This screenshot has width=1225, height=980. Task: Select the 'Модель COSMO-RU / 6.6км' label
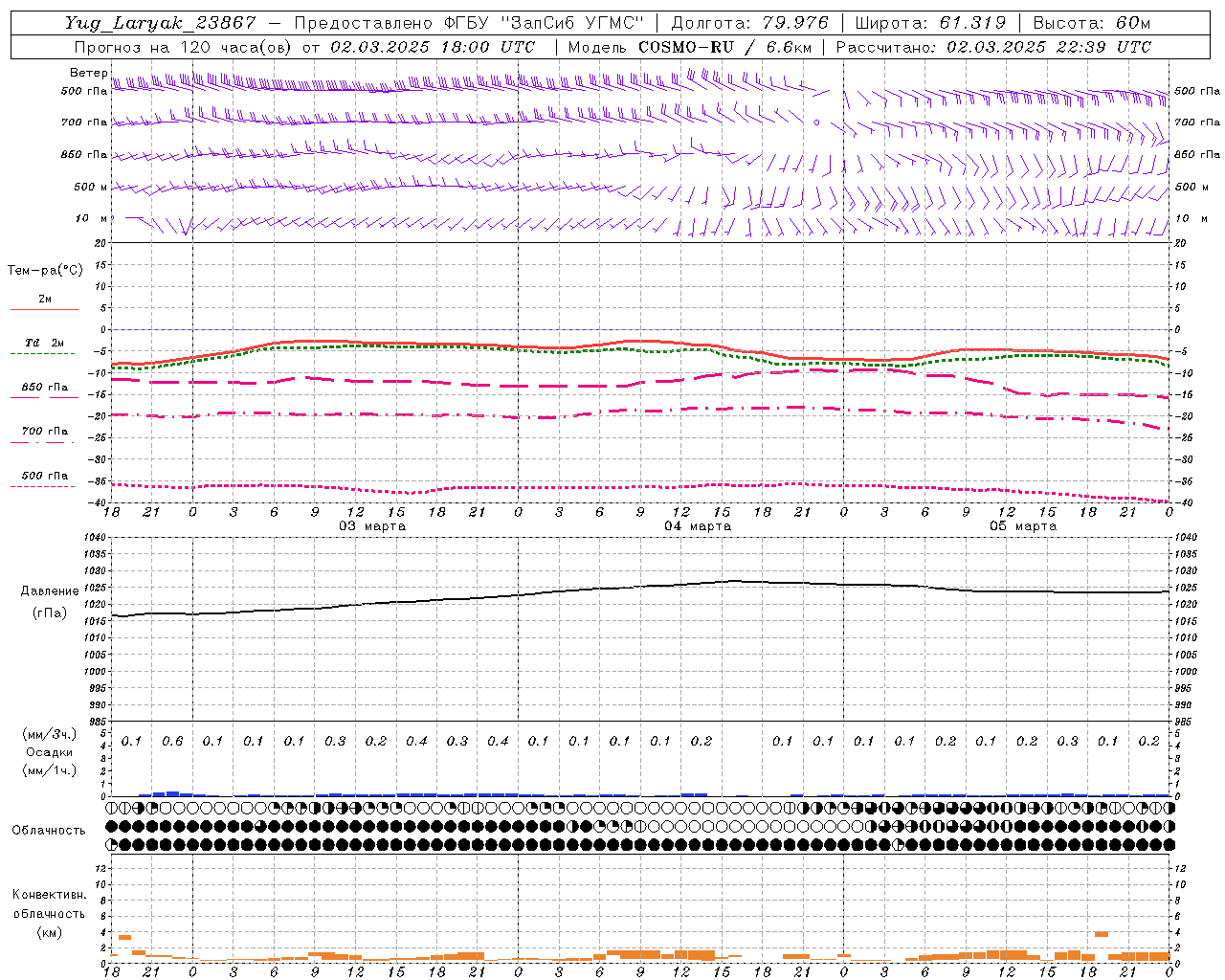(x=690, y=47)
